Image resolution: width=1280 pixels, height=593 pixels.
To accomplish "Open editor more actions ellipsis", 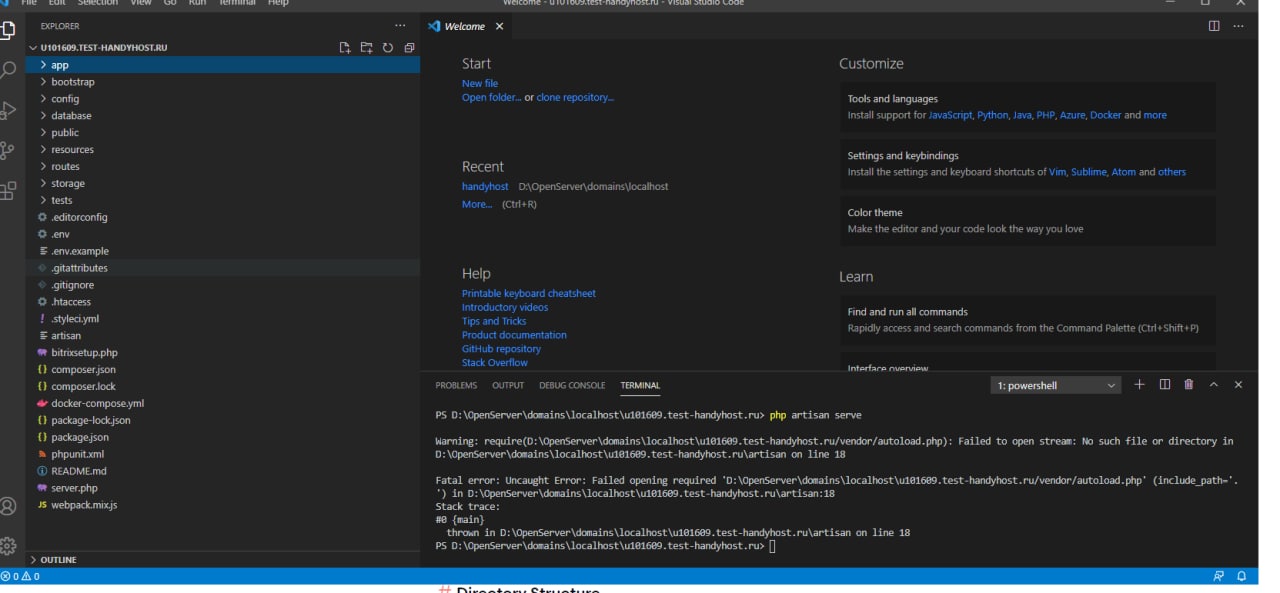I will coord(1238,26).
